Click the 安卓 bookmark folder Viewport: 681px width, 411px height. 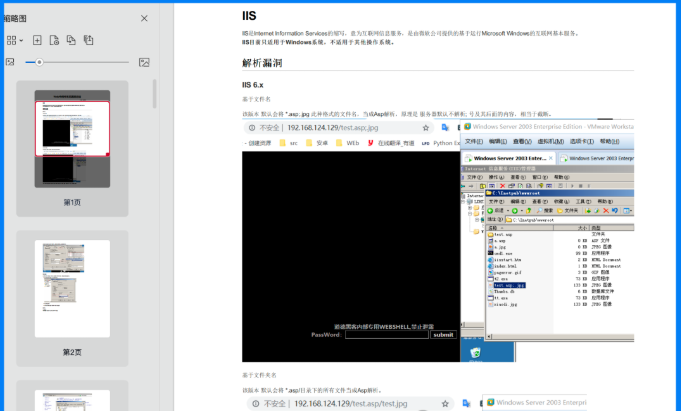[x=317, y=143]
